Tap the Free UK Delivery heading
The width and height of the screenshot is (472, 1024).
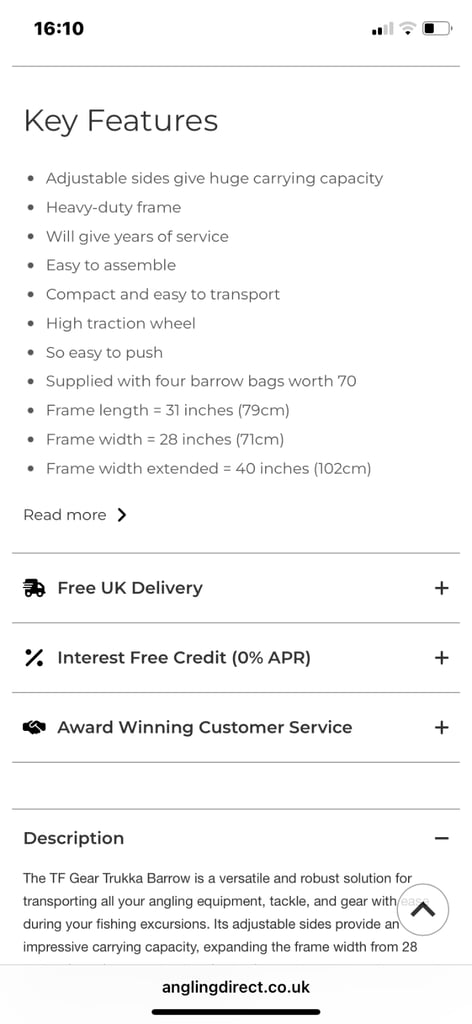point(130,588)
